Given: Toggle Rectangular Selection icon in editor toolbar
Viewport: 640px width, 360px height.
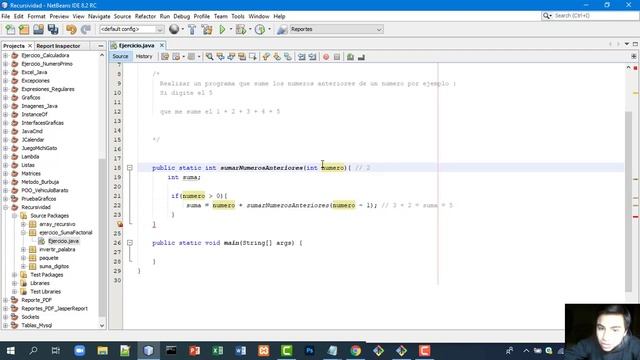Looking at the screenshot, I should (253, 57).
